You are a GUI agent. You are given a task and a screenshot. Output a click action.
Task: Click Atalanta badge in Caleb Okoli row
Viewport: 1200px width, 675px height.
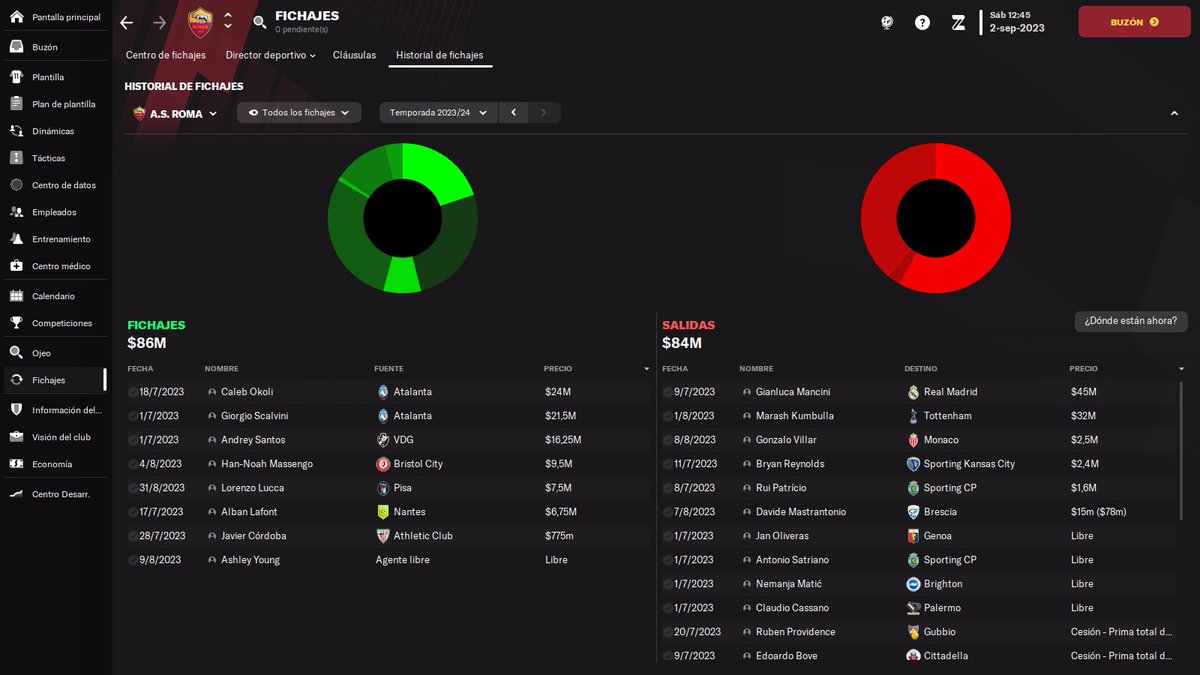pos(383,392)
